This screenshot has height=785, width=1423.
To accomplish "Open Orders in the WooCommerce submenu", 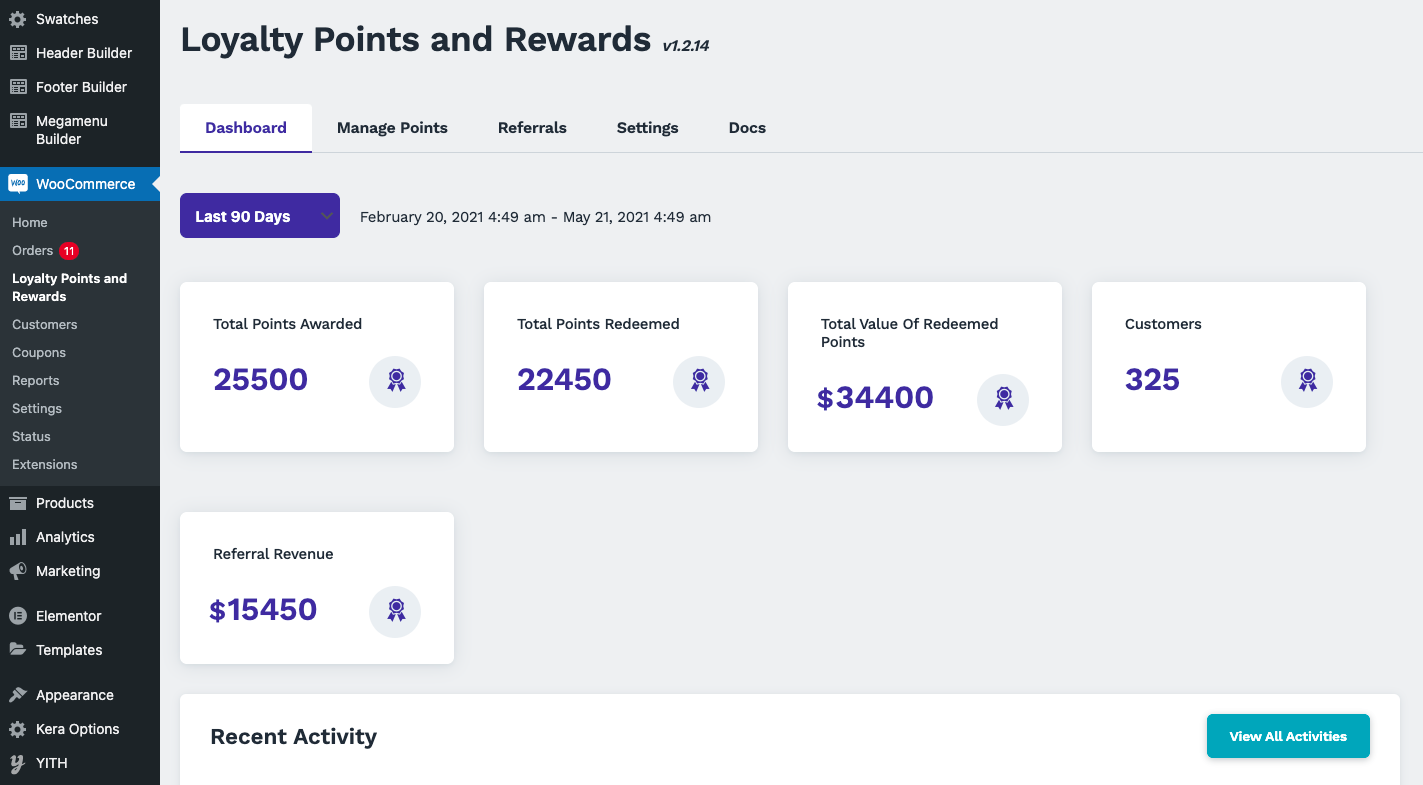I will [x=33, y=251].
